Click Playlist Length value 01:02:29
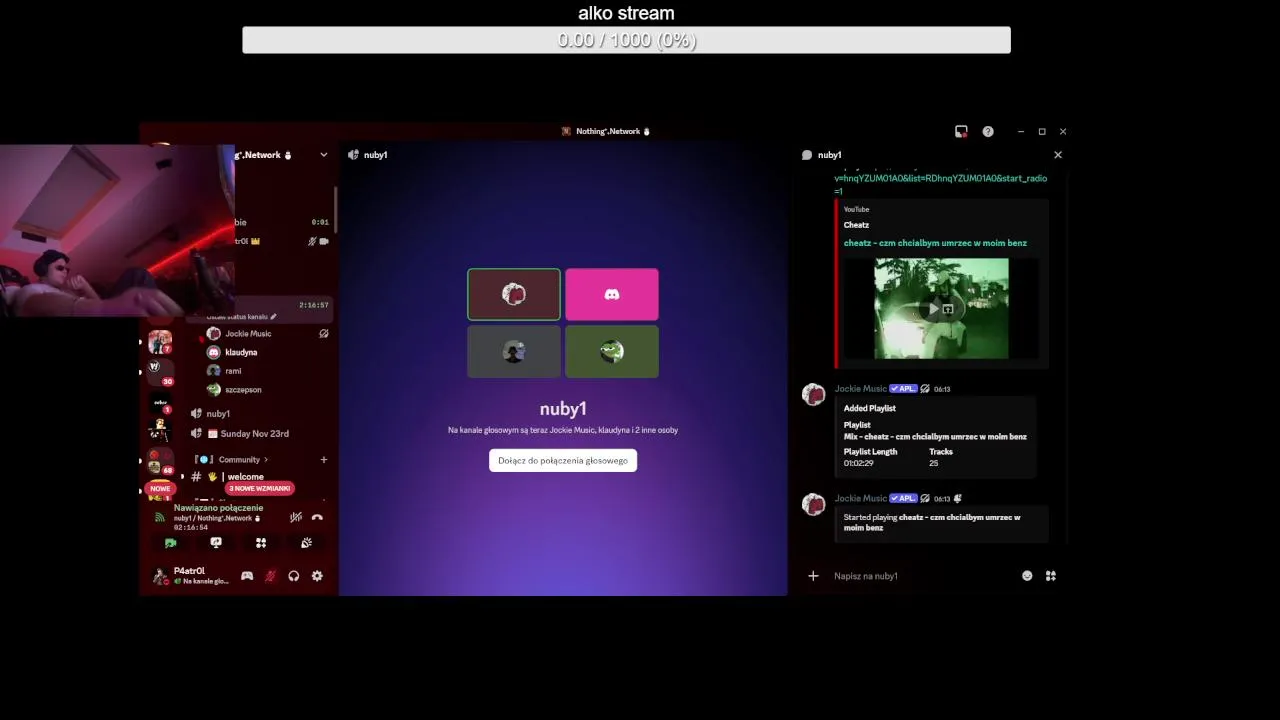Screen dimensions: 1280x720 click(858, 463)
